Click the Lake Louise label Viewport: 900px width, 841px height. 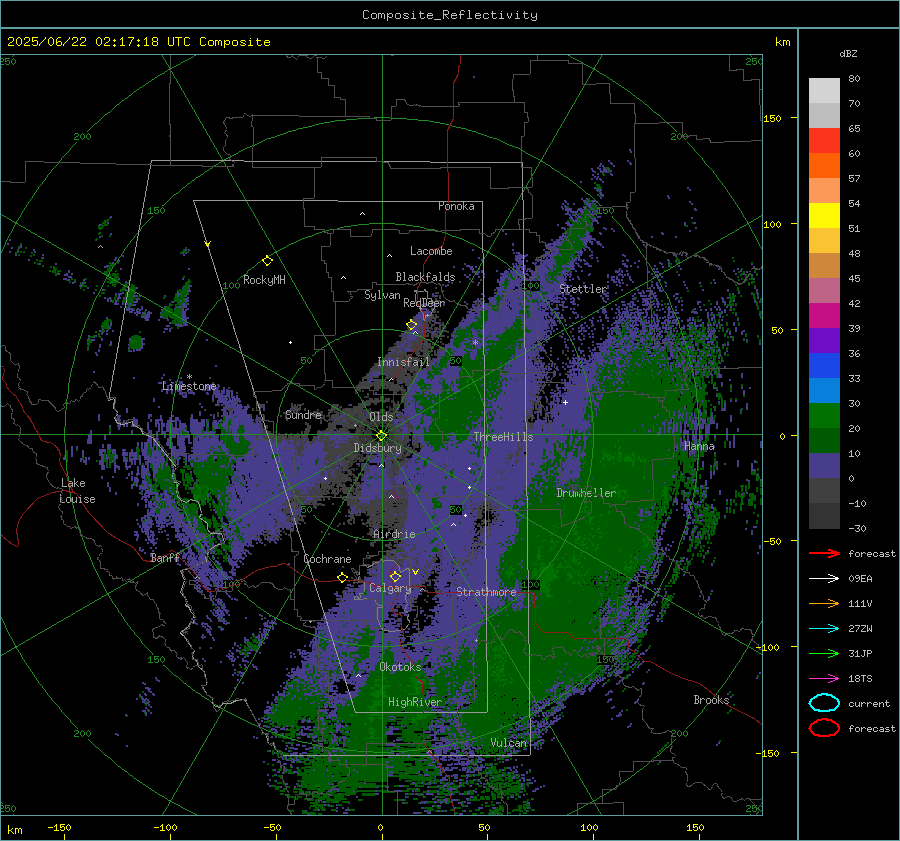(77, 491)
